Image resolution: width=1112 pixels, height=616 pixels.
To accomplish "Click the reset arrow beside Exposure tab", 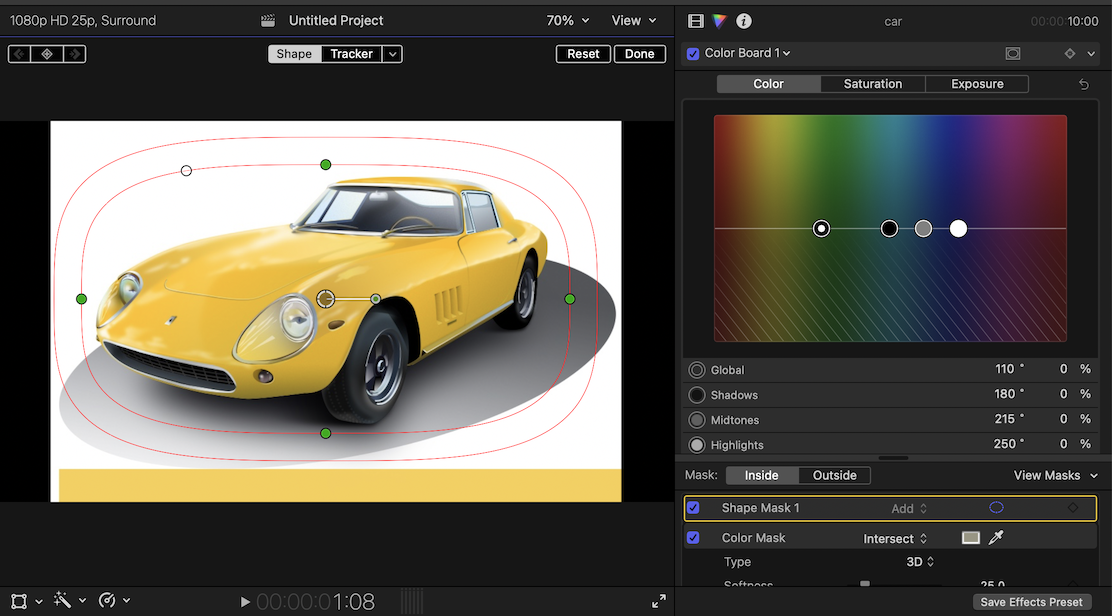I will tap(1083, 85).
